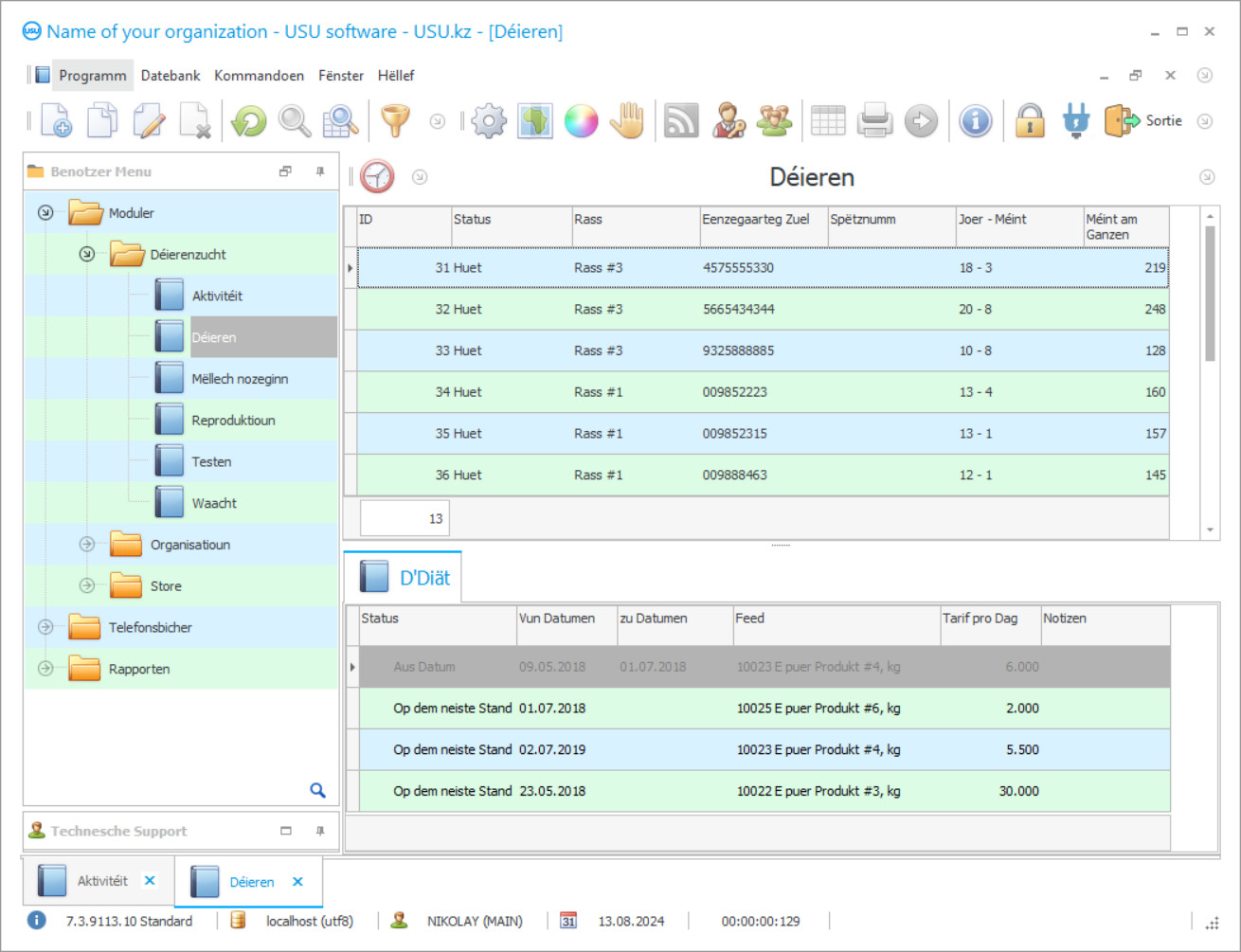Open Waacht tree item
The image size is (1241, 952).
(214, 504)
